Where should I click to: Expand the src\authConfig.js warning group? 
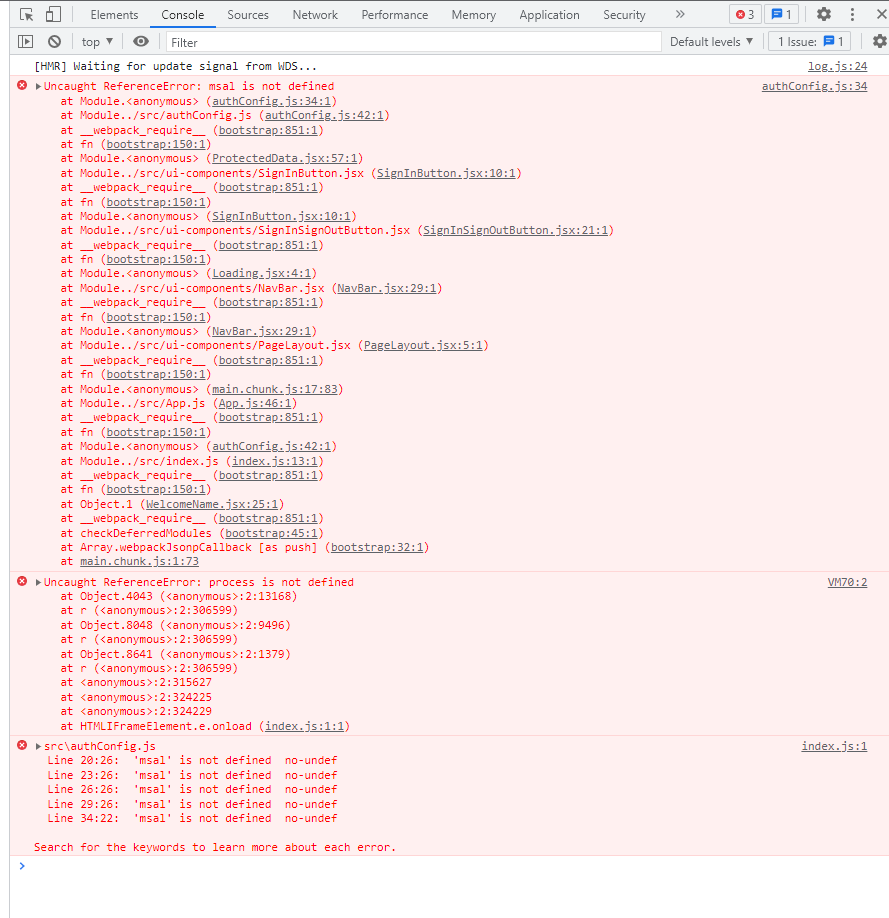pyautogui.click(x=37, y=745)
